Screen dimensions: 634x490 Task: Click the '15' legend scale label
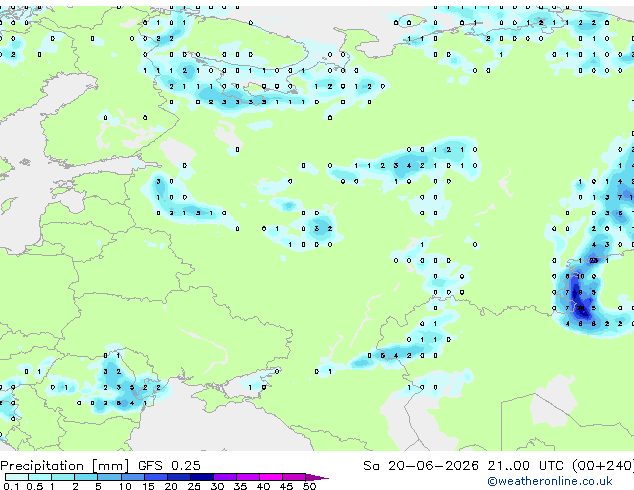pyautogui.click(x=148, y=486)
